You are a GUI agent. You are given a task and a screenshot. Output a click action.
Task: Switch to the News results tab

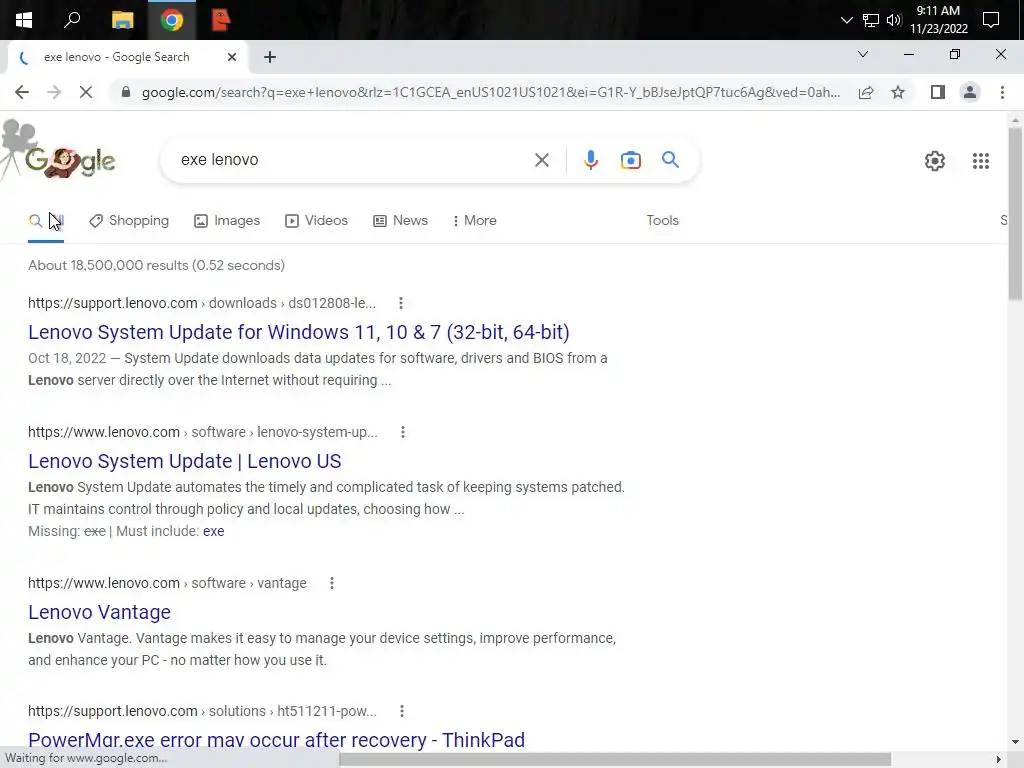coord(400,221)
